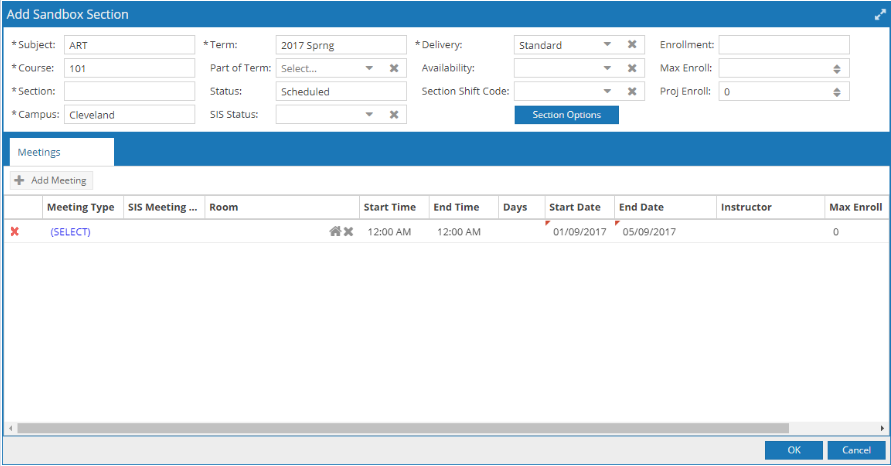Click into the Subject field containing ART
Image resolution: width=891 pixels, height=466 pixels.
click(130, 45)
